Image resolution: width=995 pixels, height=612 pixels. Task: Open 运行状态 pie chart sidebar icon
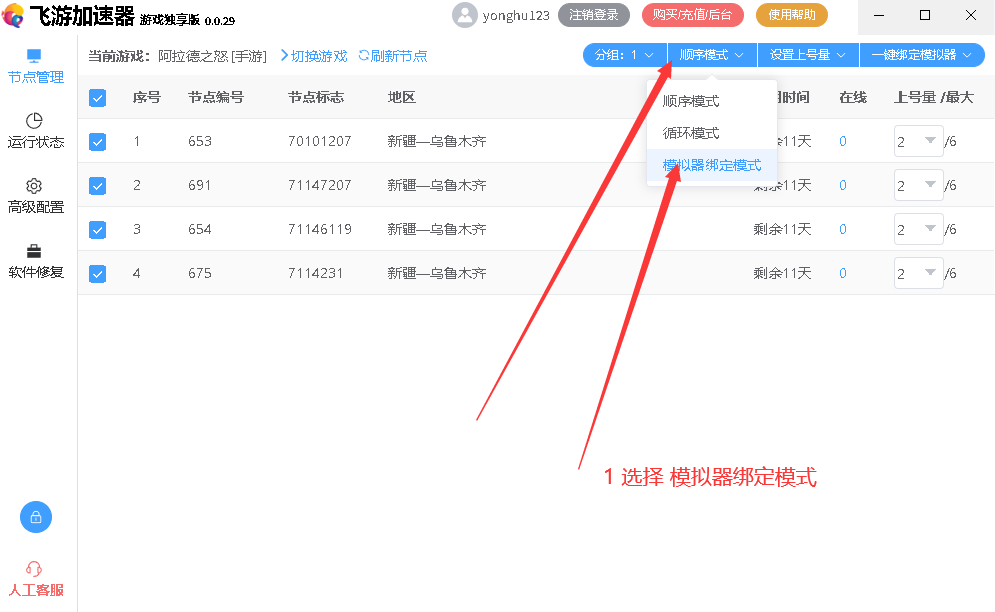(34, 121)
